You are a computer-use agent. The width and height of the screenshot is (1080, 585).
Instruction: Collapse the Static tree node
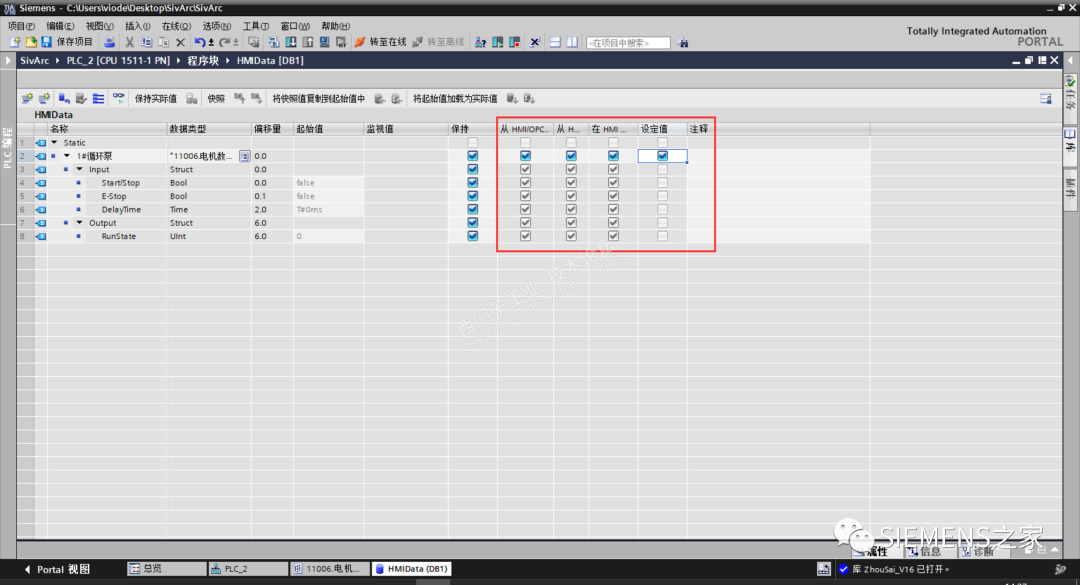click(x=54, y=143)
